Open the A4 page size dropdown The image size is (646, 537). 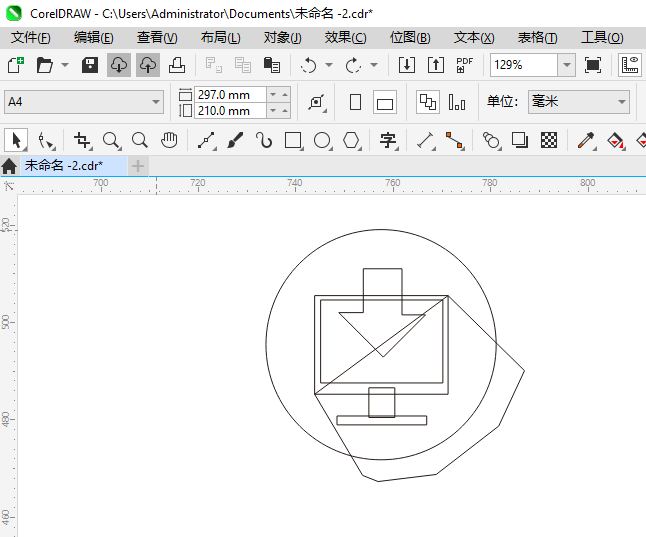click(x=156, y=102)
